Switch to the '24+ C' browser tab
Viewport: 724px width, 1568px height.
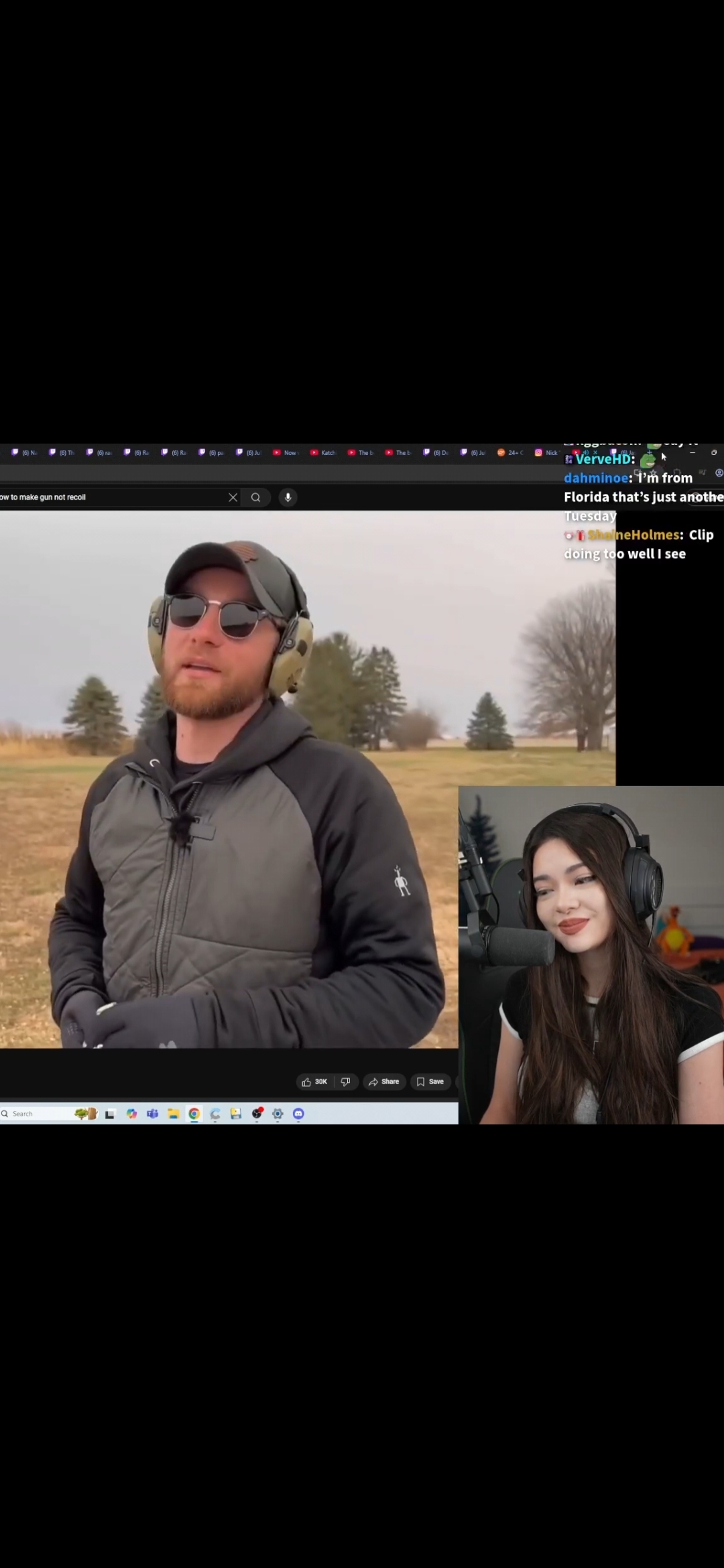click(511, 453)
